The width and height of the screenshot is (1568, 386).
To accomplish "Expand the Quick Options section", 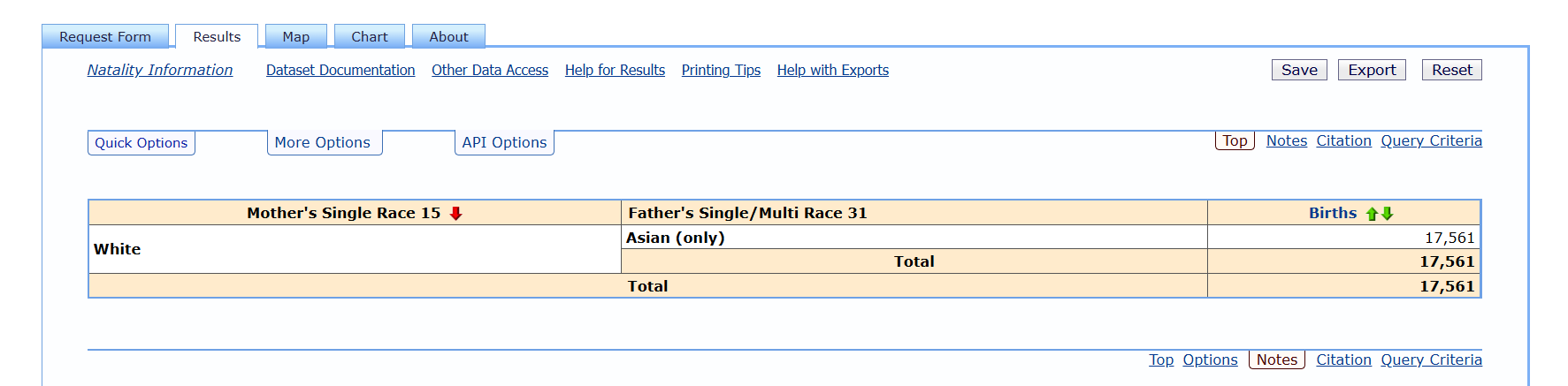I will coord(142,143).
